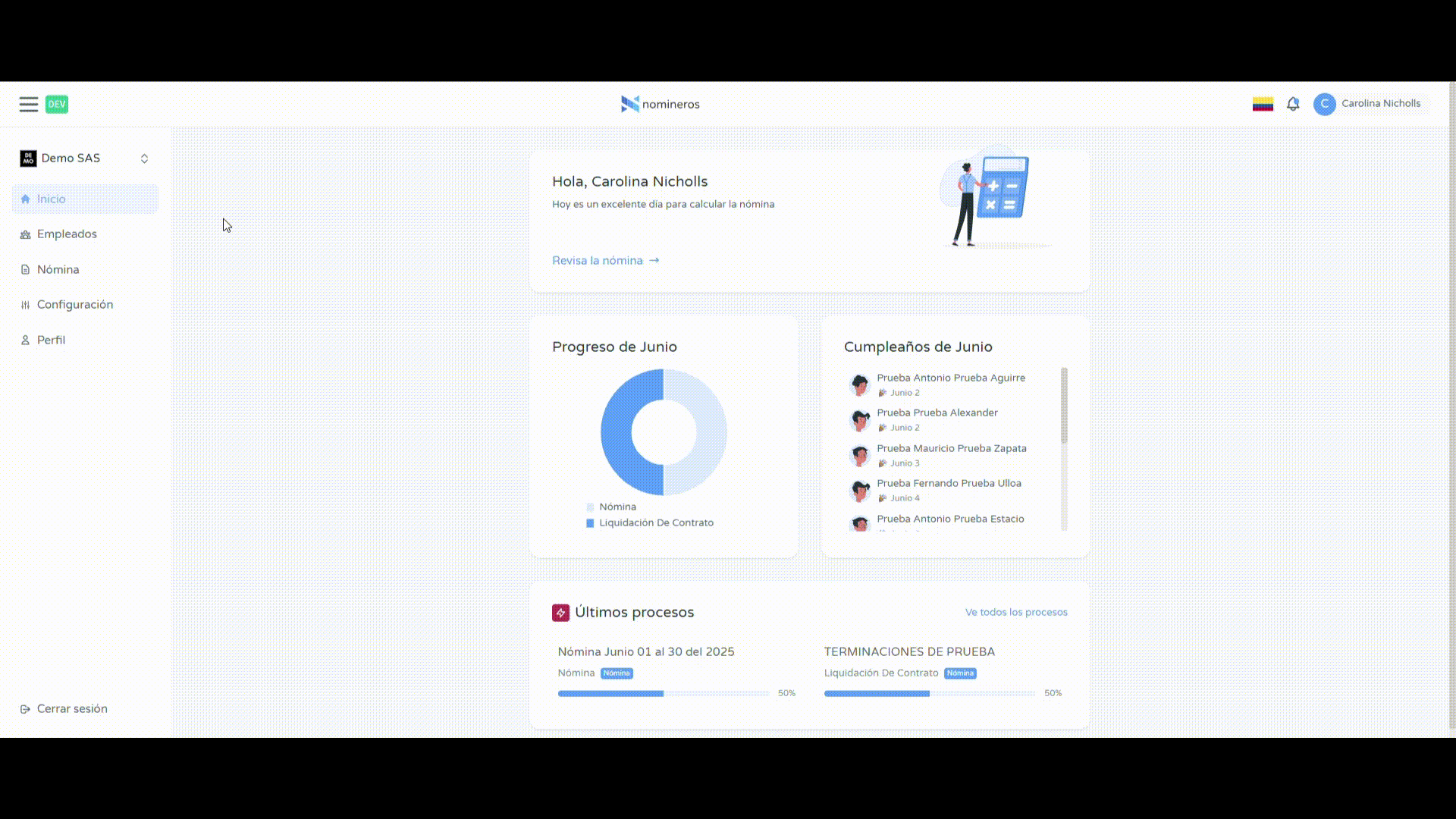Toggle the hamburger menu icon
Image resolution: width=1456 pixels, height=819 pixels.
click(29, 105)
